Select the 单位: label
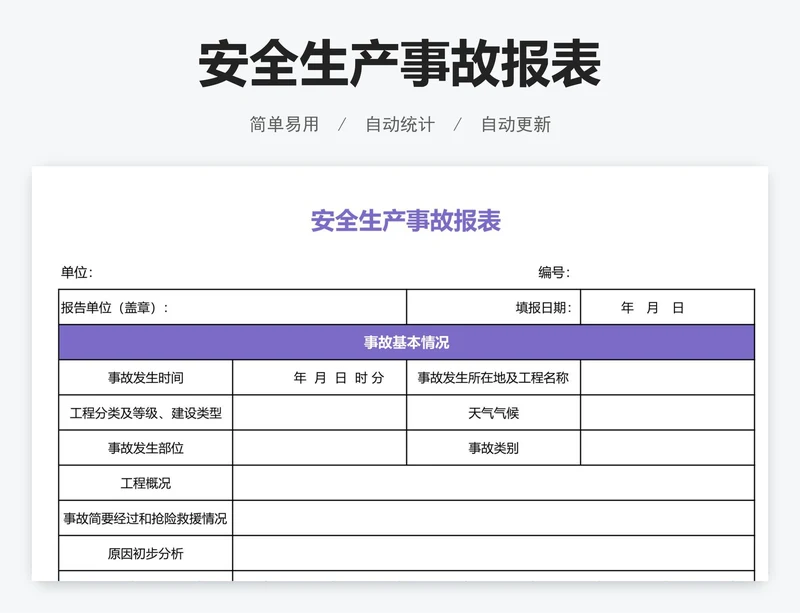 click(x=77, y=273)
